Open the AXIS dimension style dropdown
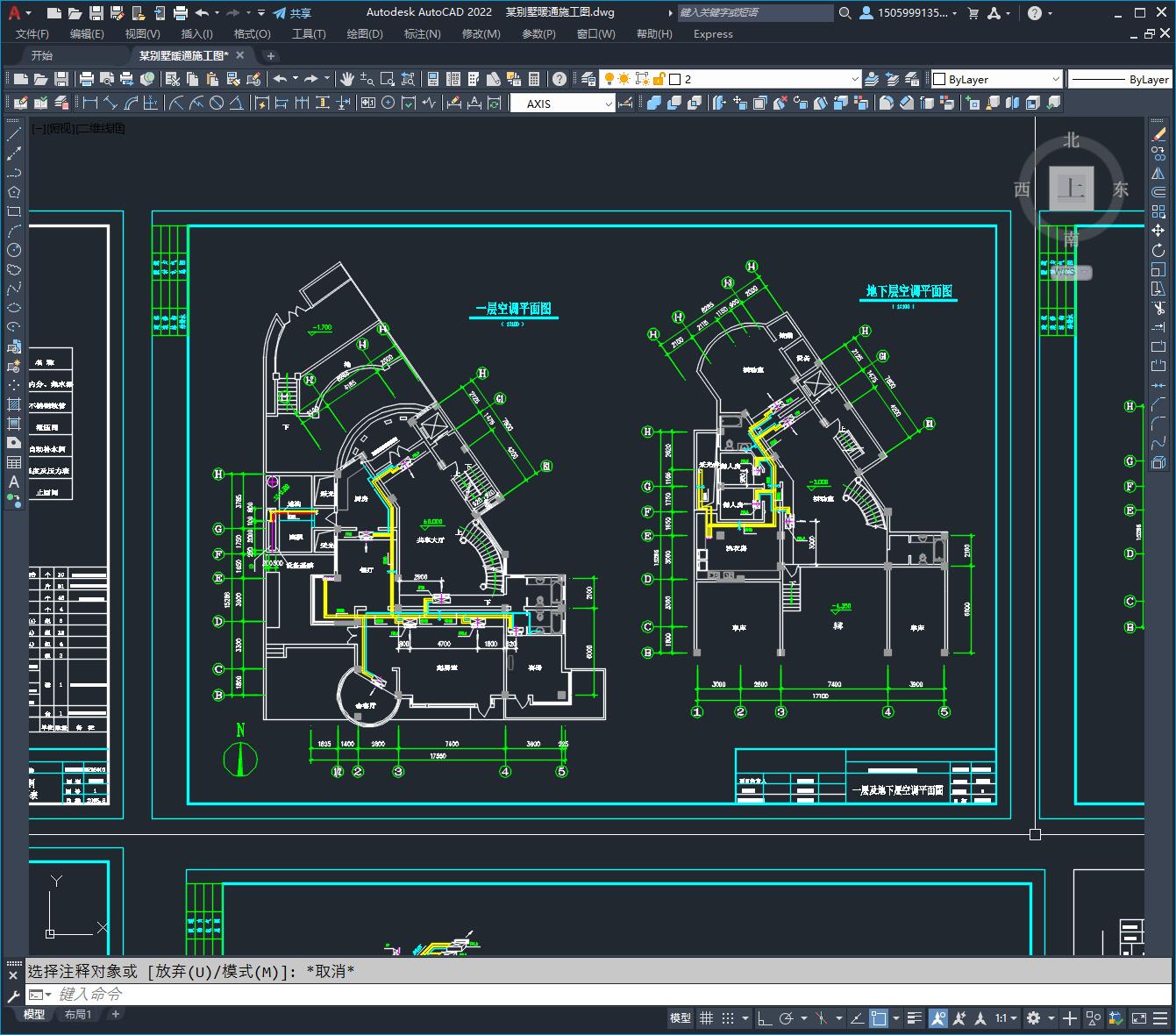Image resolution: width=1176 pixels, height=1035 pixels. [x=609, y=103]
